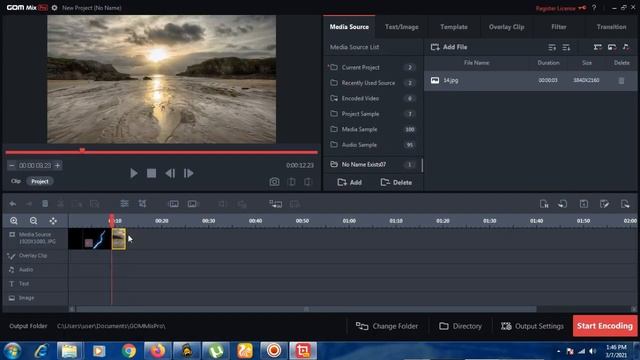
Task: Switch to the Media Source tab
Action: [349, 27]
